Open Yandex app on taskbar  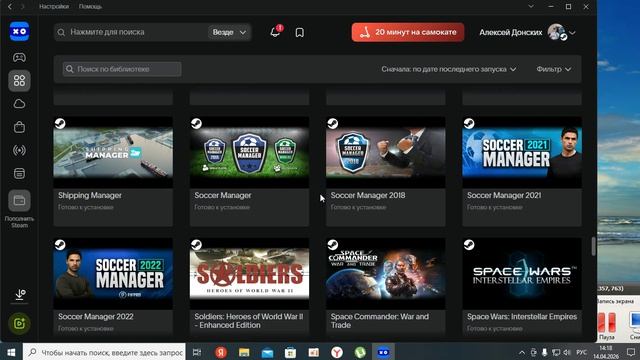221,352
